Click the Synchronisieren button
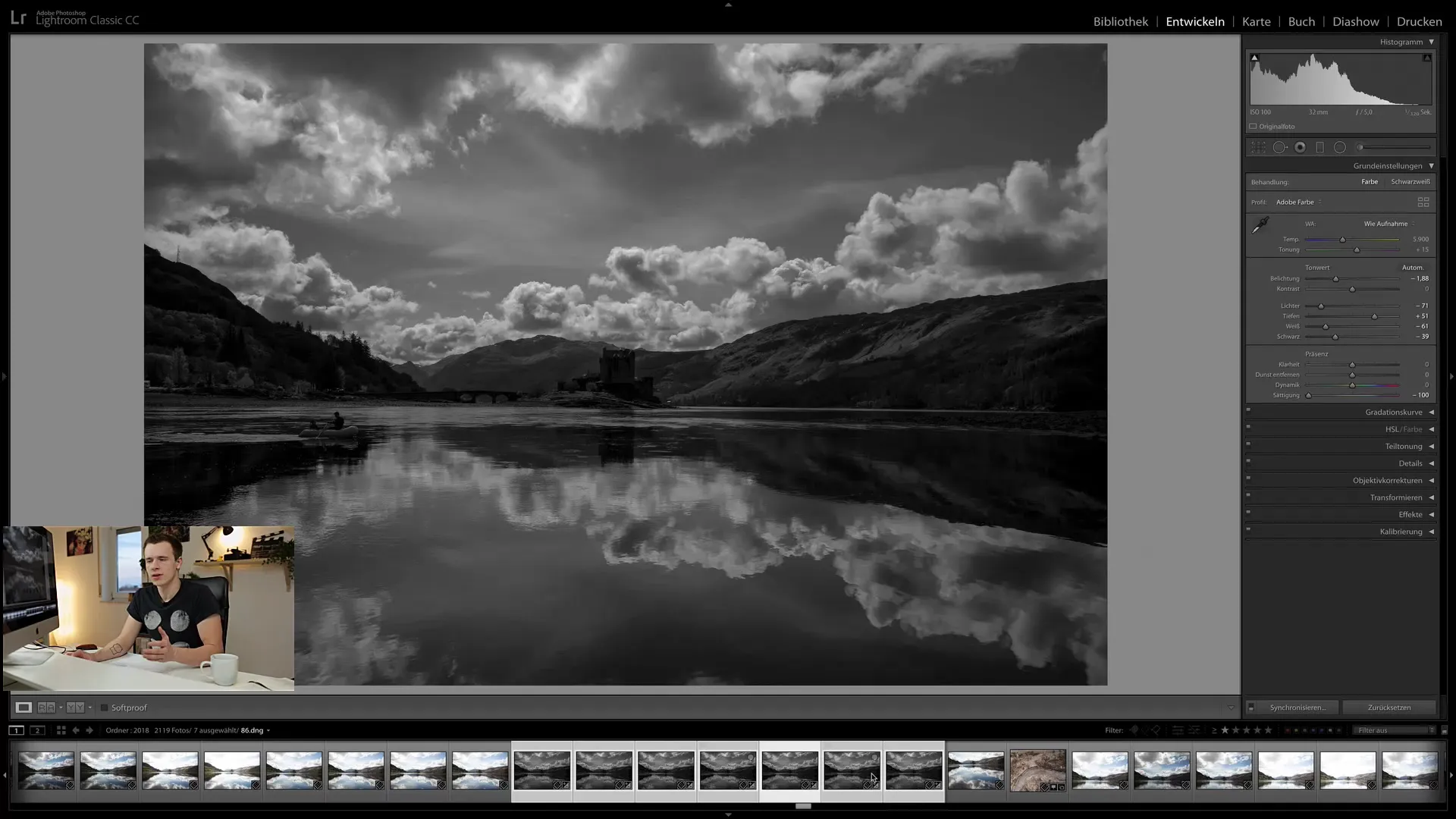Image resolution: width=1456 pixels, height=819 pixels. [1298, 708]
